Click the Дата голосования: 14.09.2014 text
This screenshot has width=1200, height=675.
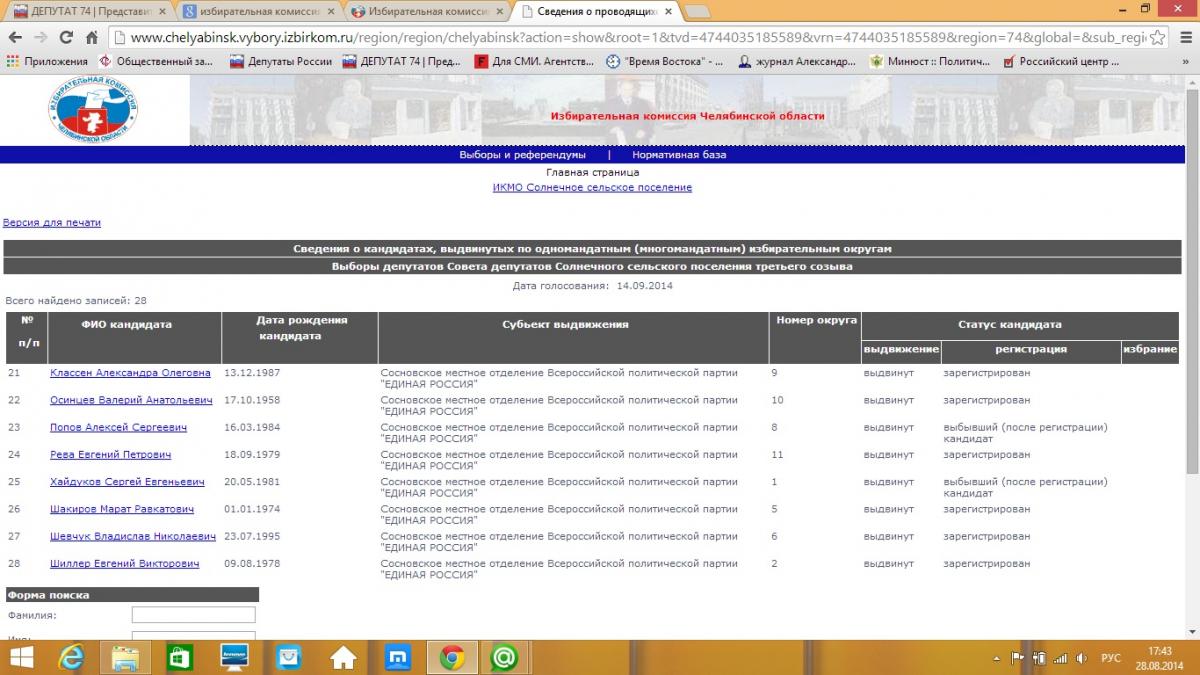click(x=592, y=286)
